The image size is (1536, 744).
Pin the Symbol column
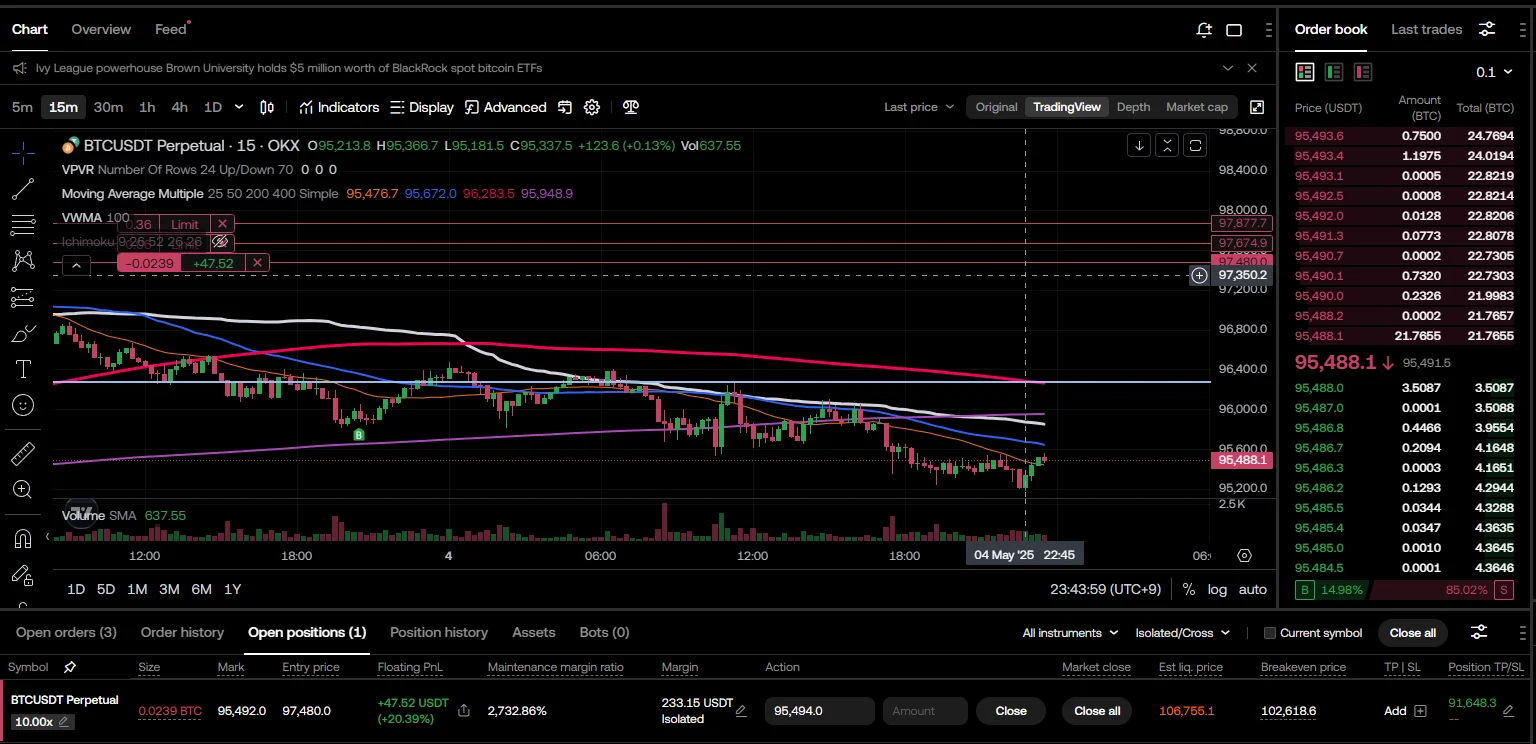[x=70, y=667]
